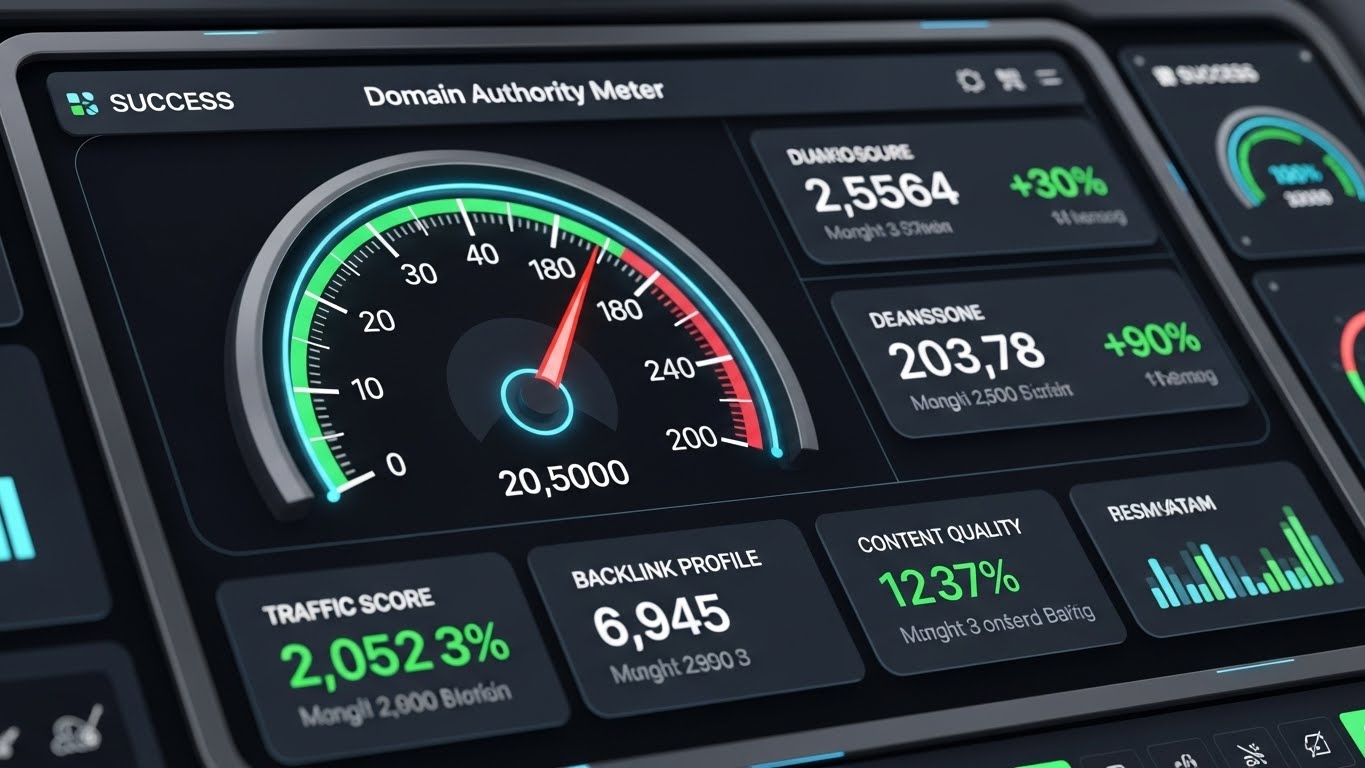
Task: Open settings via the gear icon
Action: (x=969, y=81)
